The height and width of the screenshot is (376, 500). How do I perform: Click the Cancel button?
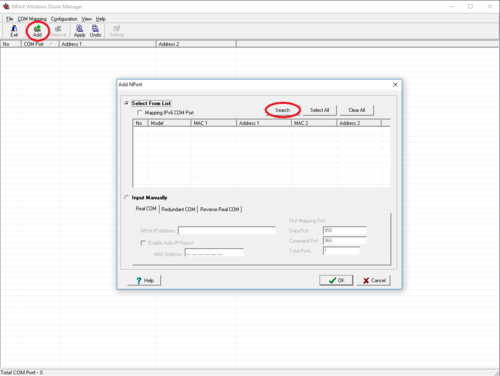[374, 280]
